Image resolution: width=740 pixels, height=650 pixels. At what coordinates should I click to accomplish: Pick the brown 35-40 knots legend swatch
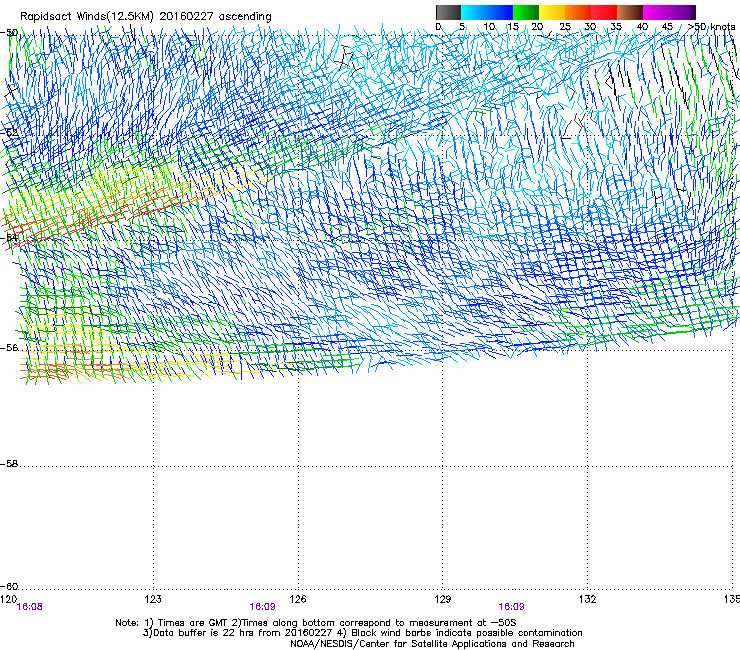pyautogui.click(x=630, y=12)
